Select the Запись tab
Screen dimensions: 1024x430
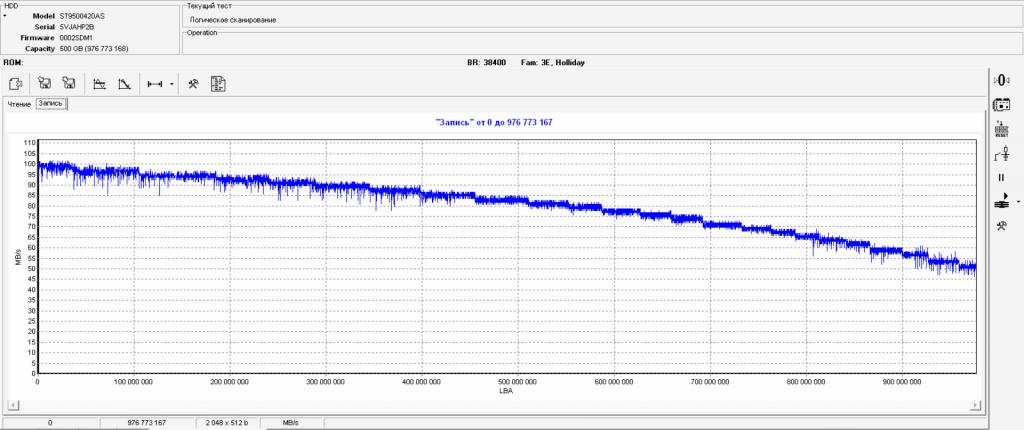click(50, 103)
